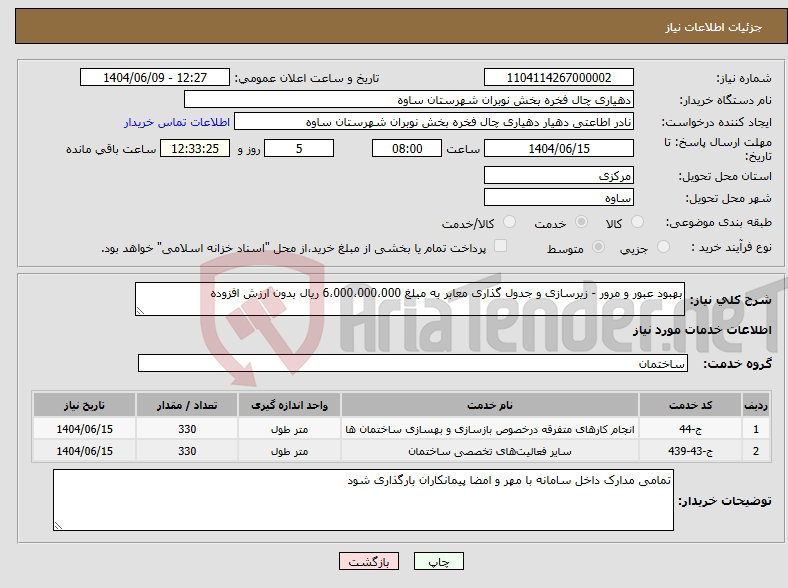The image size is (788, 588).
Task: Click the تاریخ نیاز column header
Action: (x=84, y=405)
